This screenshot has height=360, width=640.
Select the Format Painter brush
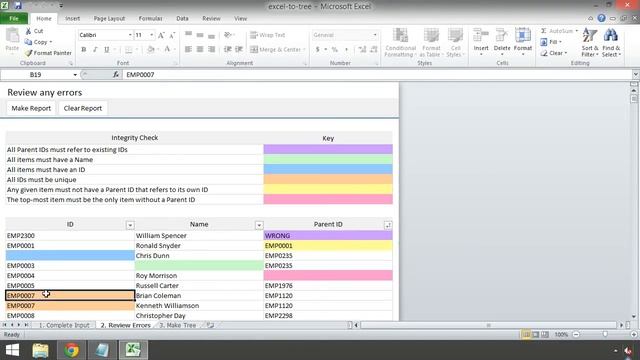(x=28, y=53)
